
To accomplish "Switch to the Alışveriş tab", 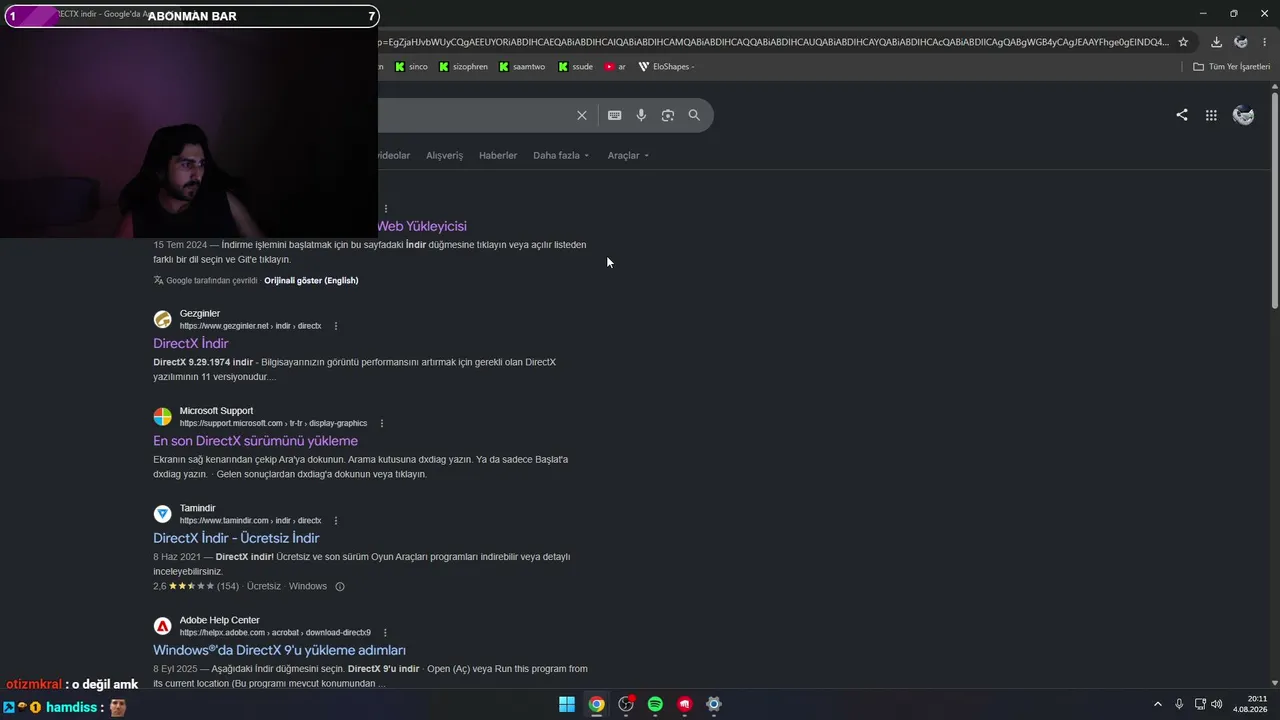I will click(x=444, y=156).
